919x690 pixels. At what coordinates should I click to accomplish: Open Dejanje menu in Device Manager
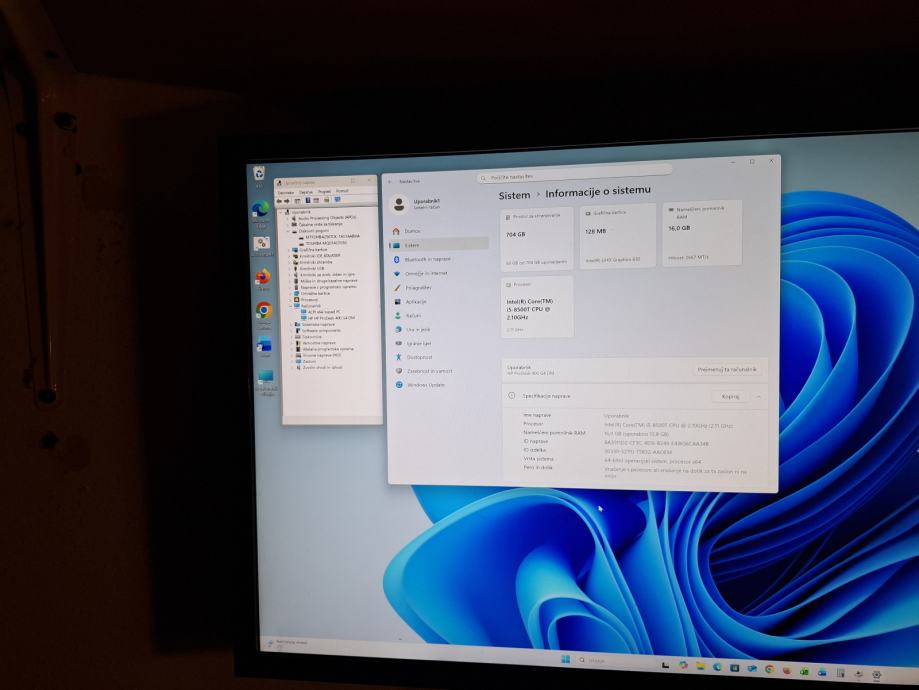tap(306, 192)
